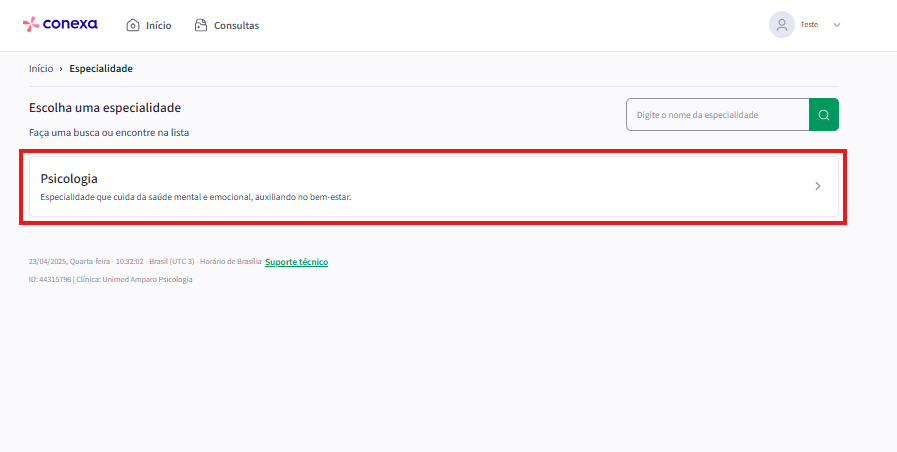Screen dimensions: 897x452
Task: Click the date and time footer text
Action: click(144, 262)
